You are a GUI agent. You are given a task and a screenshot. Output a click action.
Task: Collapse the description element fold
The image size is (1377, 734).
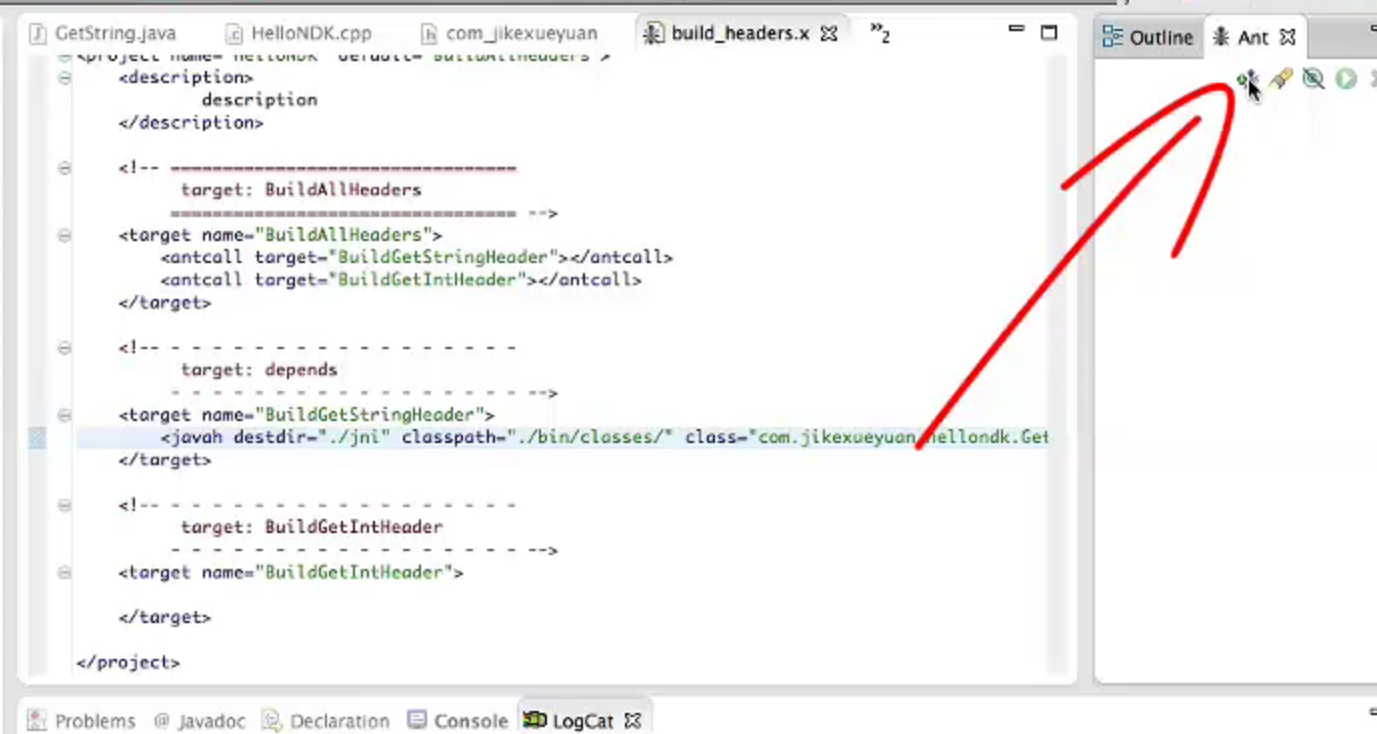(x=64, y=77)
